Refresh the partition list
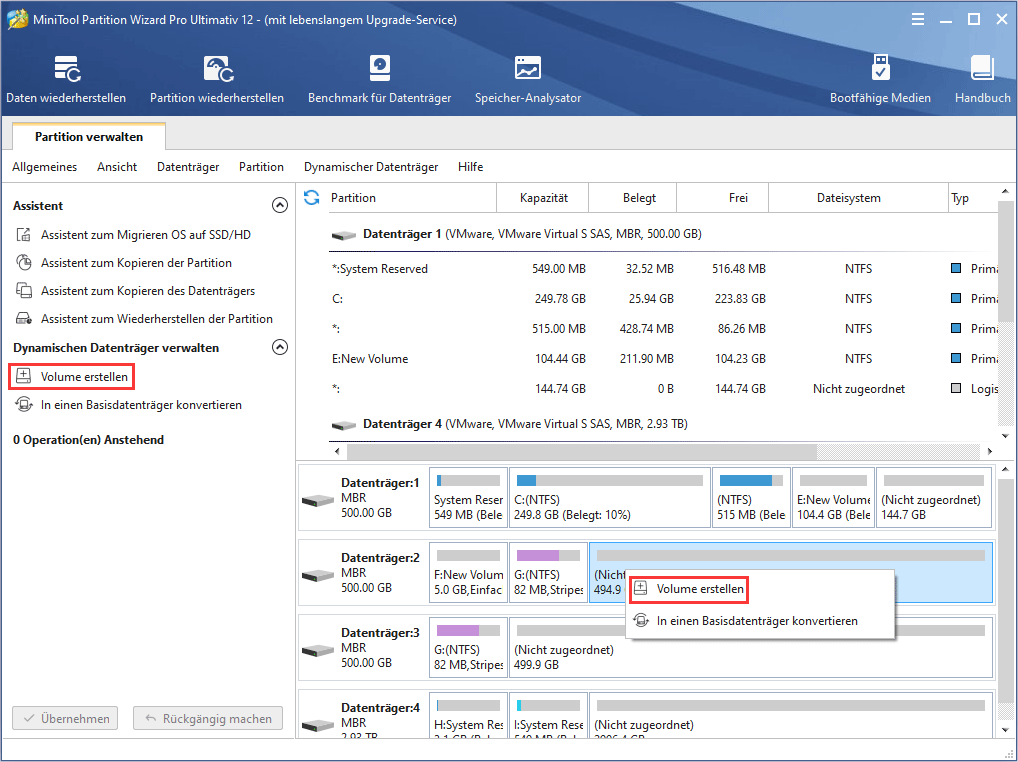Image resolution: width=1018 pixels, height=762 pixels. 312,198
